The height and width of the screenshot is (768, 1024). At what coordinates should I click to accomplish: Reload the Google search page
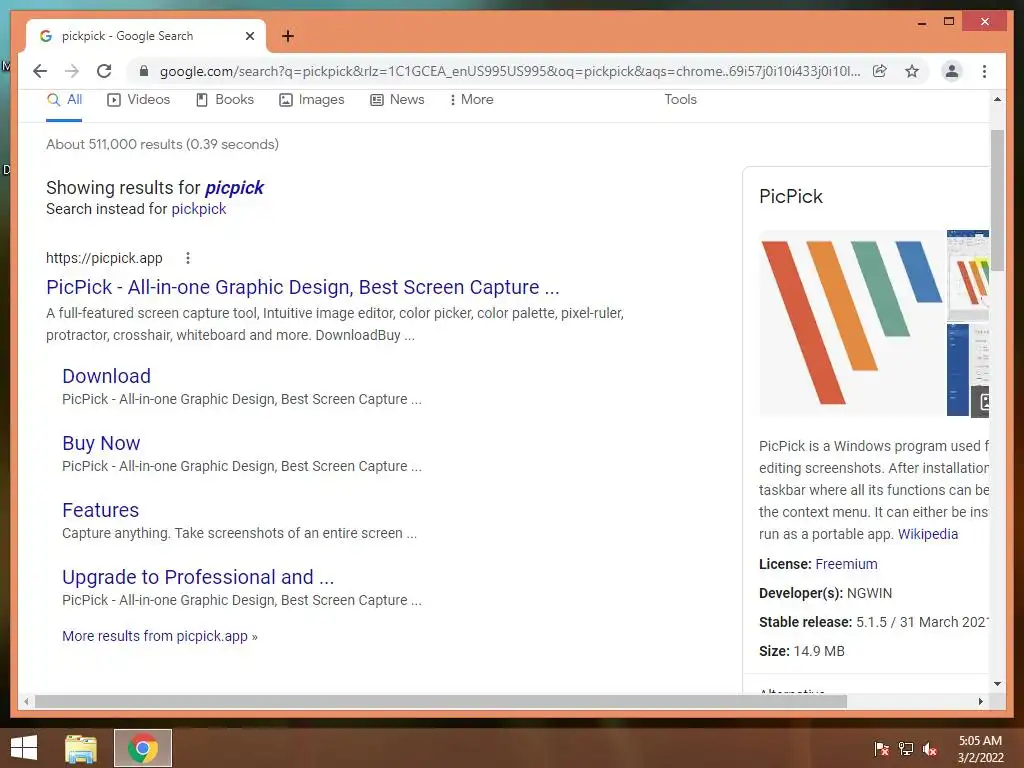point(104,71)
